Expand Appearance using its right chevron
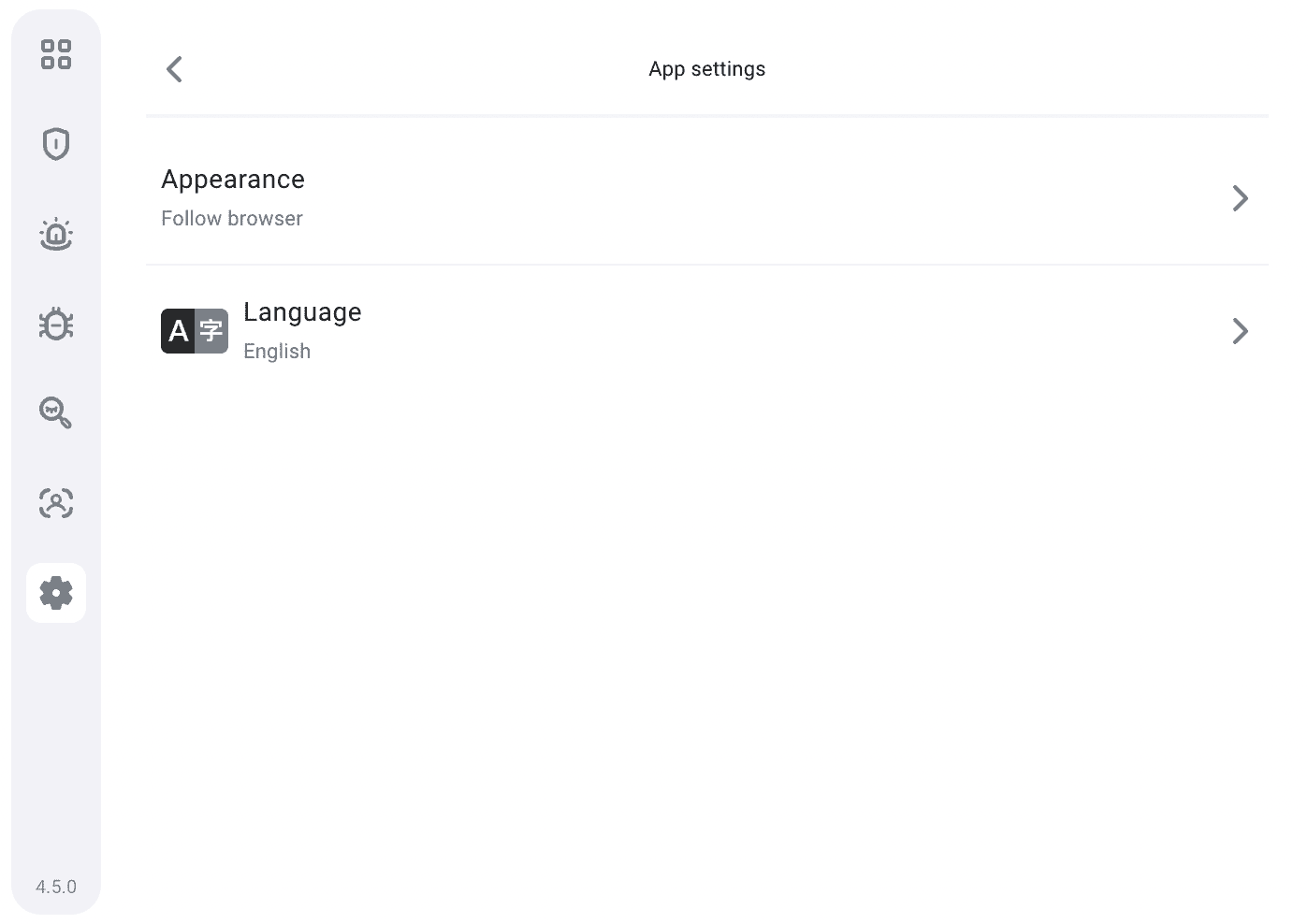 point(1240,198)
